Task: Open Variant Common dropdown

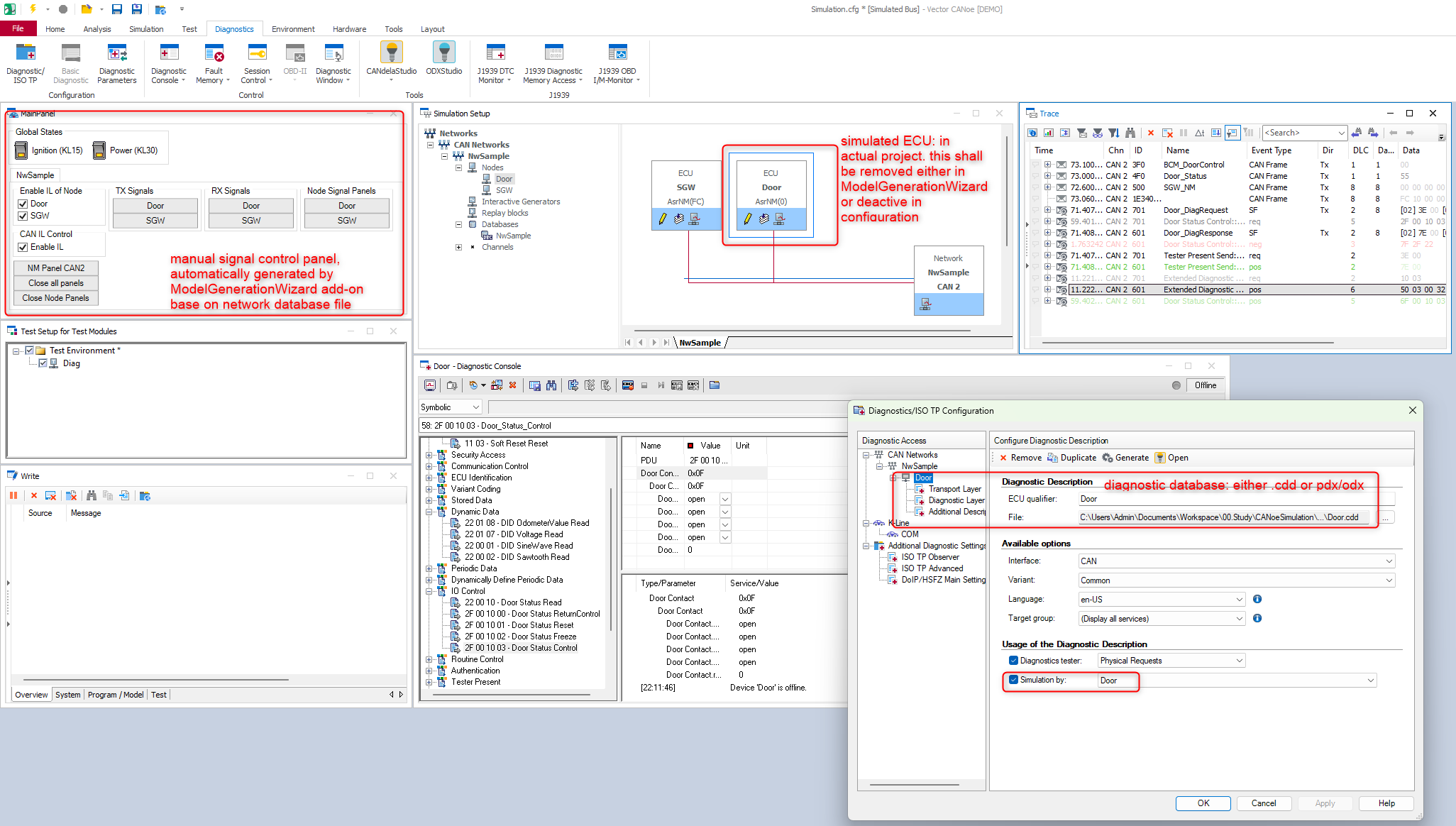Action: (1237, 580)
